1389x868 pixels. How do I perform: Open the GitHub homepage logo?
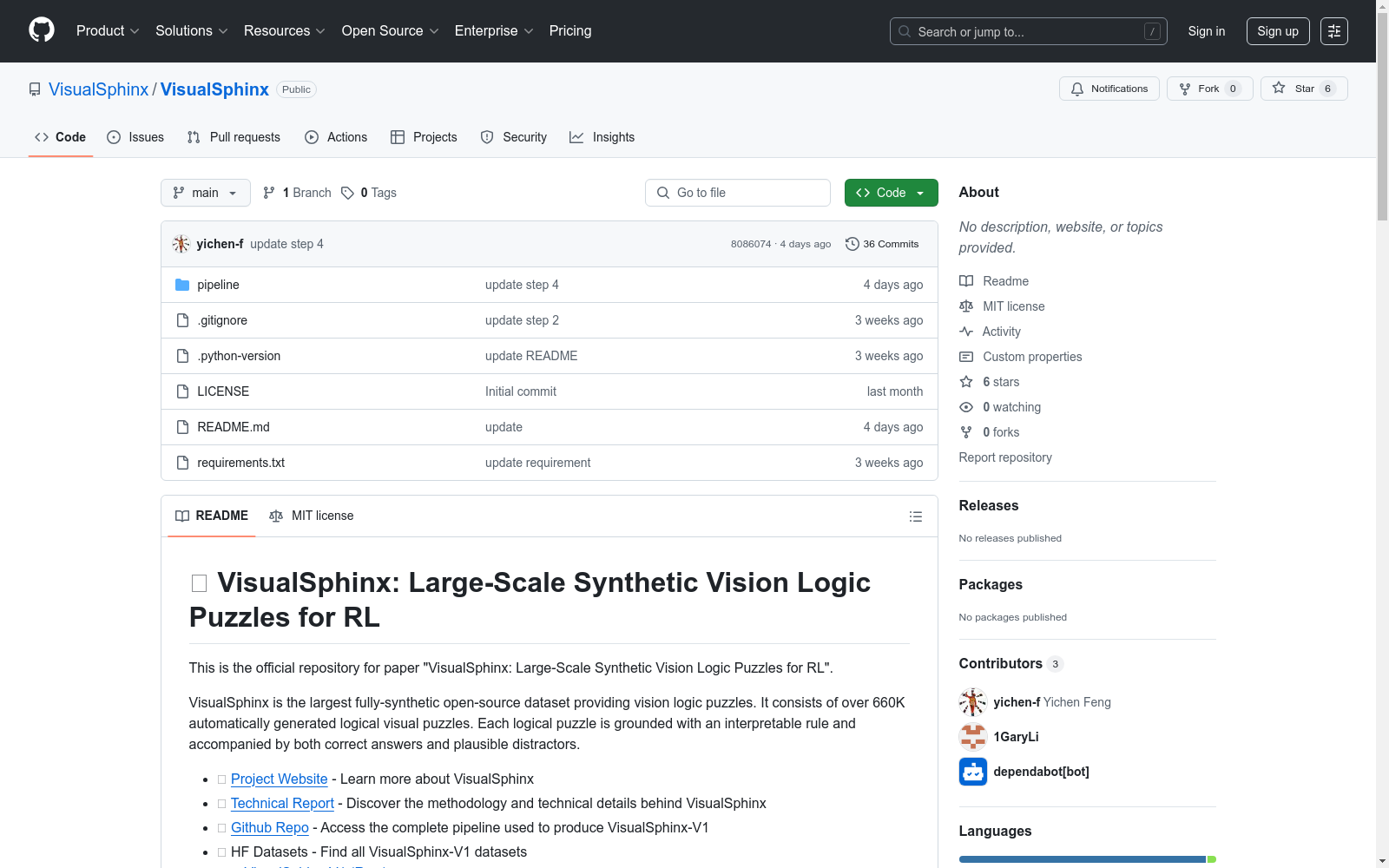(42, 30)
